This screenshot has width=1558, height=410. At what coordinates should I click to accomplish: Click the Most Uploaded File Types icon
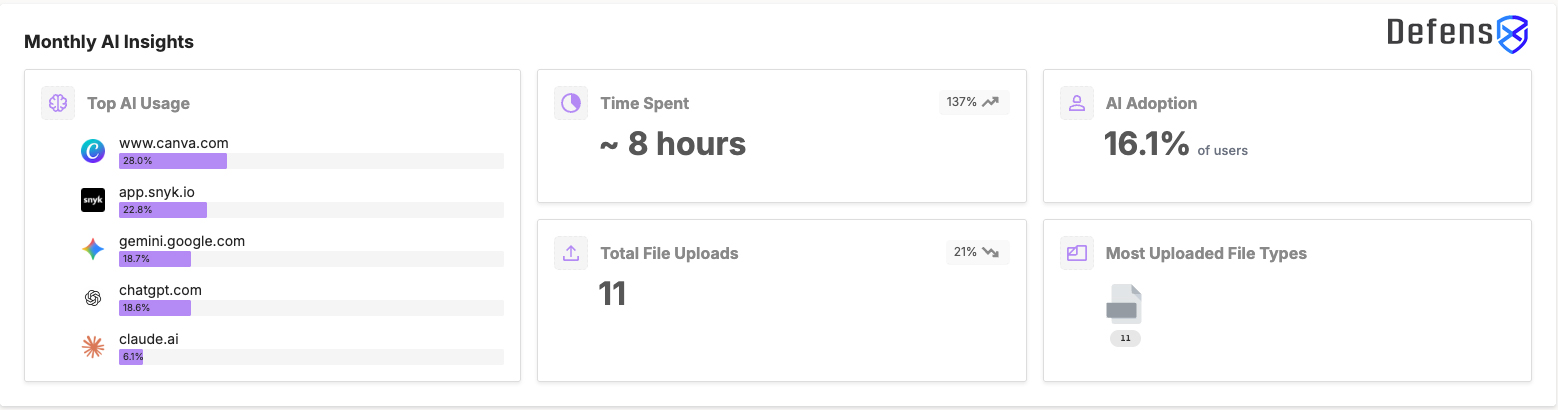point(1077,253)
